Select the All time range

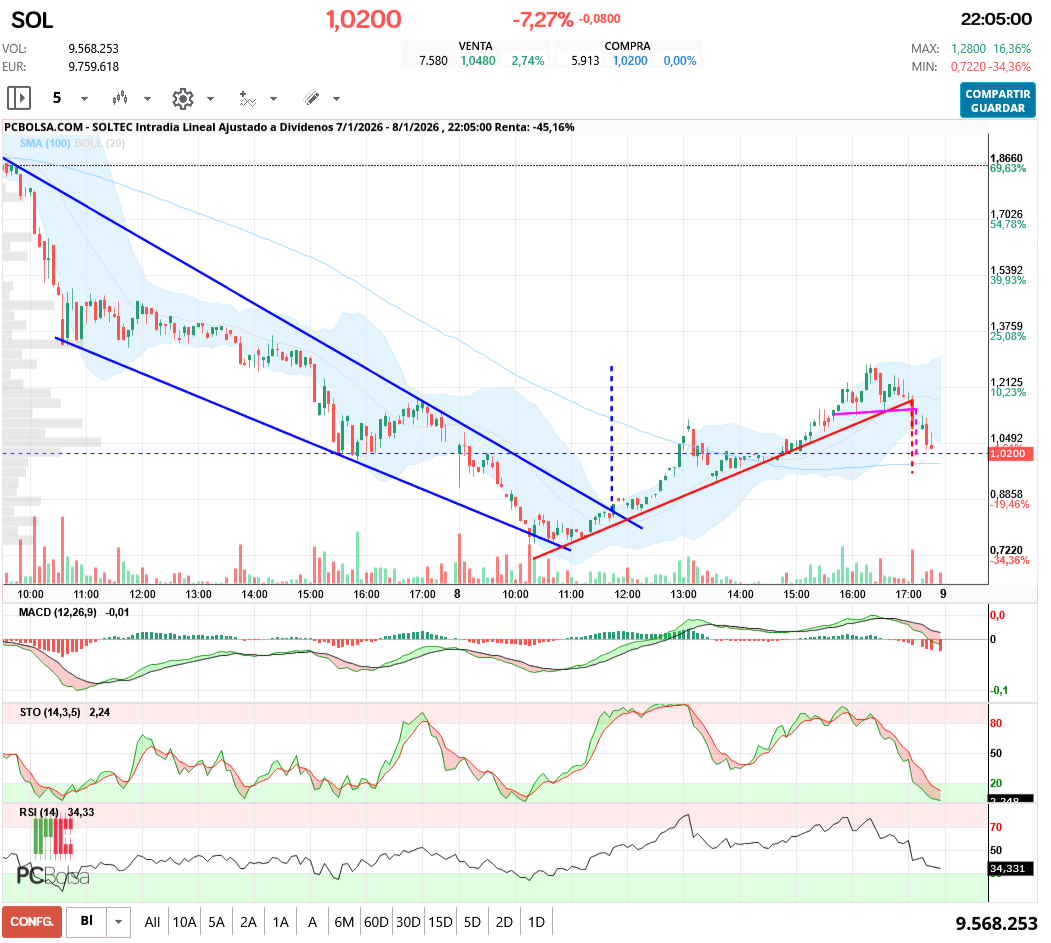point(152,922)
